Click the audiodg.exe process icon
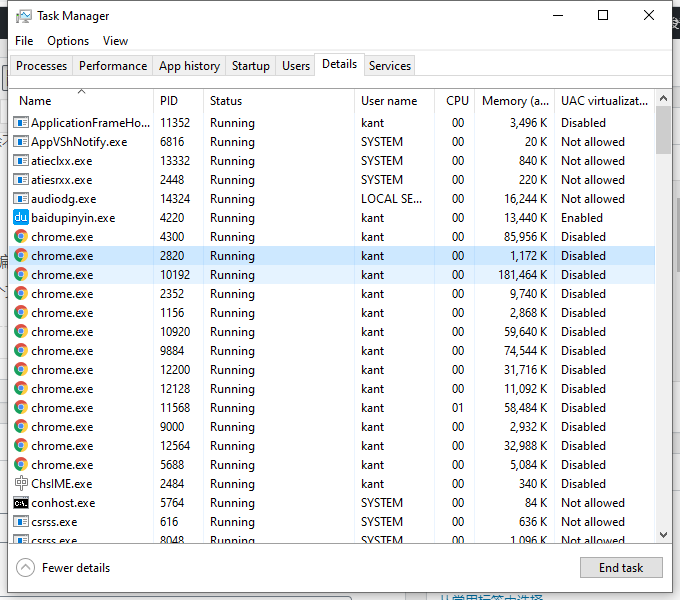The image size is (680, 600). pos(21,199)
